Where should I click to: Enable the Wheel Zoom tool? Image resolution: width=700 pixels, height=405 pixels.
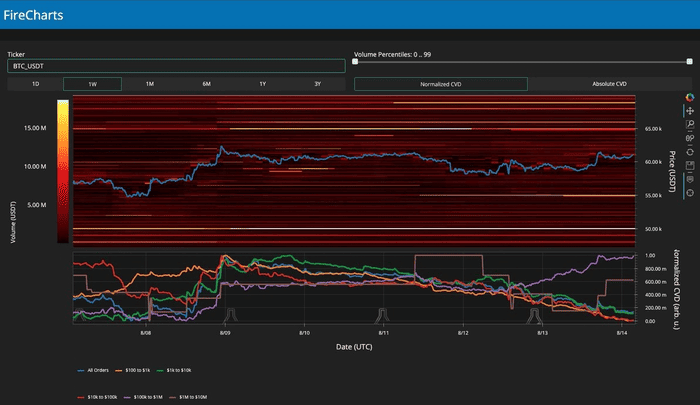tap(690, 138)
